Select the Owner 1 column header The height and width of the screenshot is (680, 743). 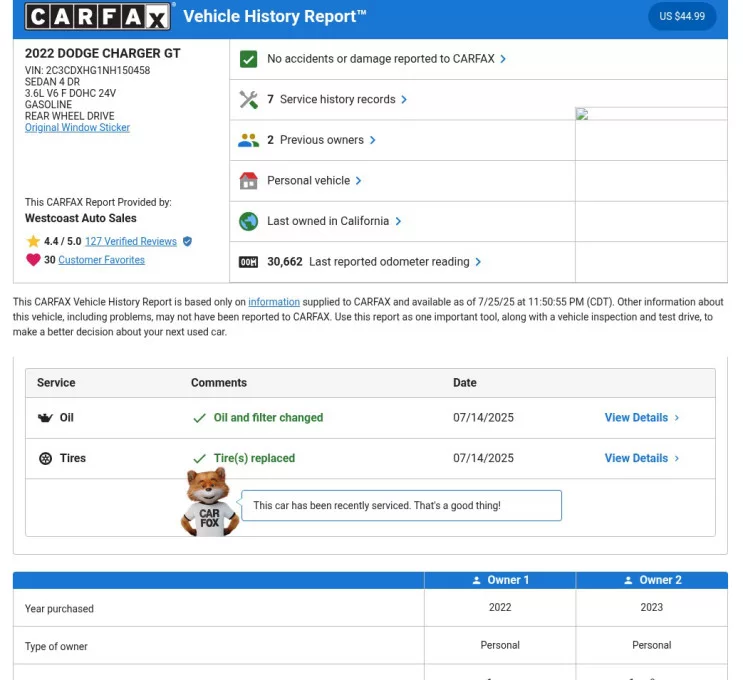pos(500,580)
